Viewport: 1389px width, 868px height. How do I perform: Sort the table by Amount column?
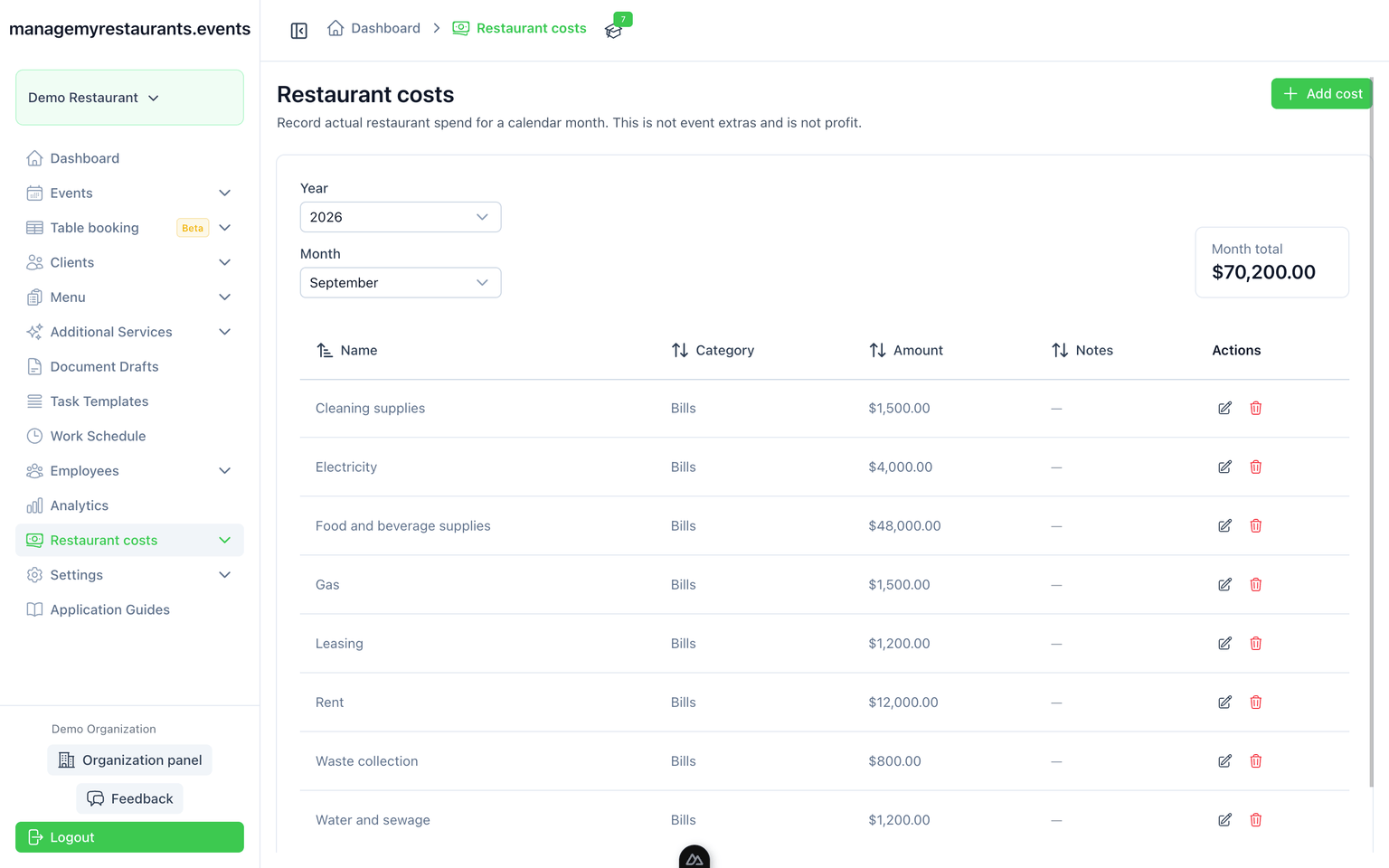tap(905, 350)
